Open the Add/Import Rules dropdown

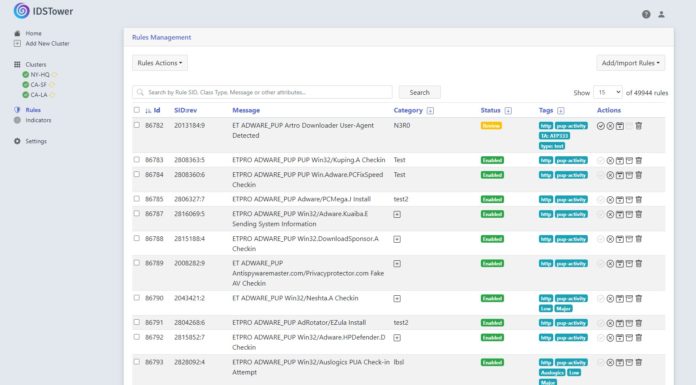click(630, 63)
